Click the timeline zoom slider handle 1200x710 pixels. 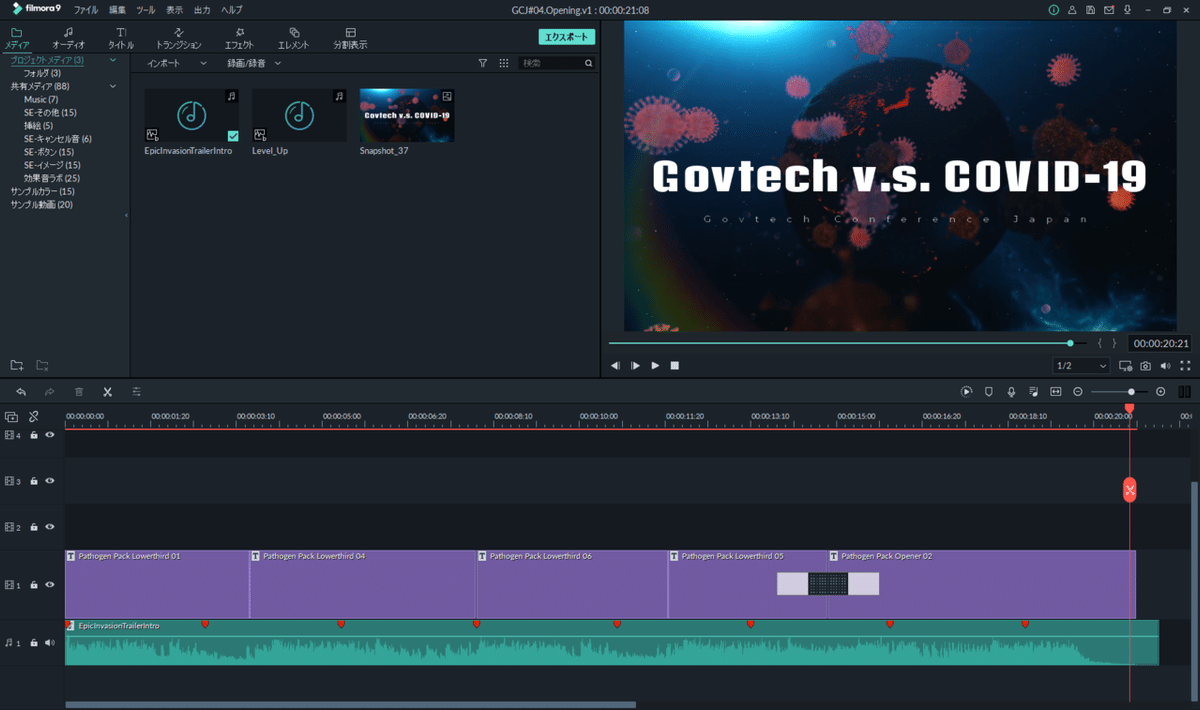(1131, 392)
